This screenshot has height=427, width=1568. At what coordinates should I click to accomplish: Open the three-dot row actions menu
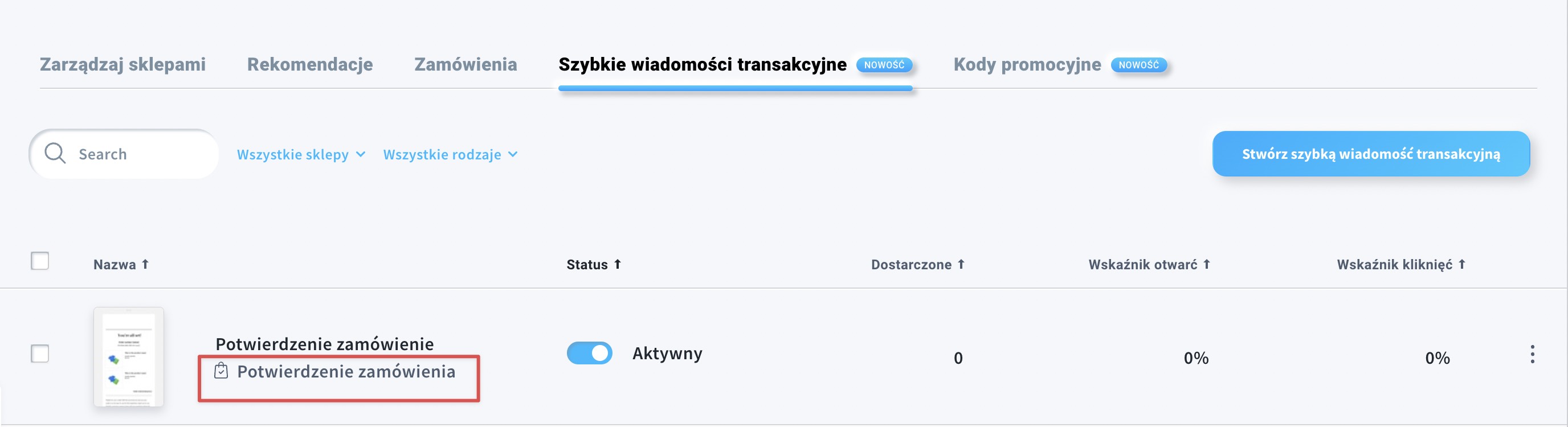[x=1532, y=354]
